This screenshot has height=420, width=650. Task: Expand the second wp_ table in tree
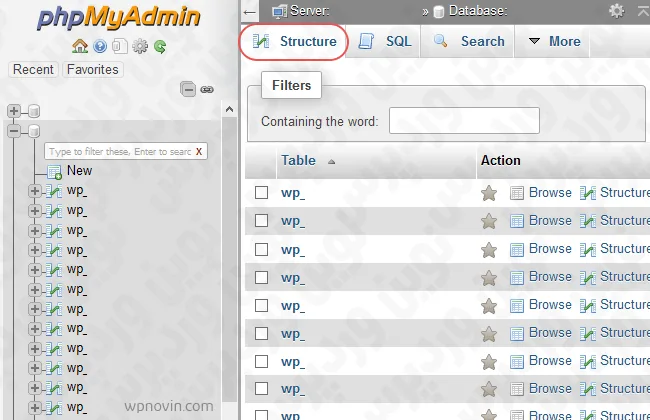point(35,211)
